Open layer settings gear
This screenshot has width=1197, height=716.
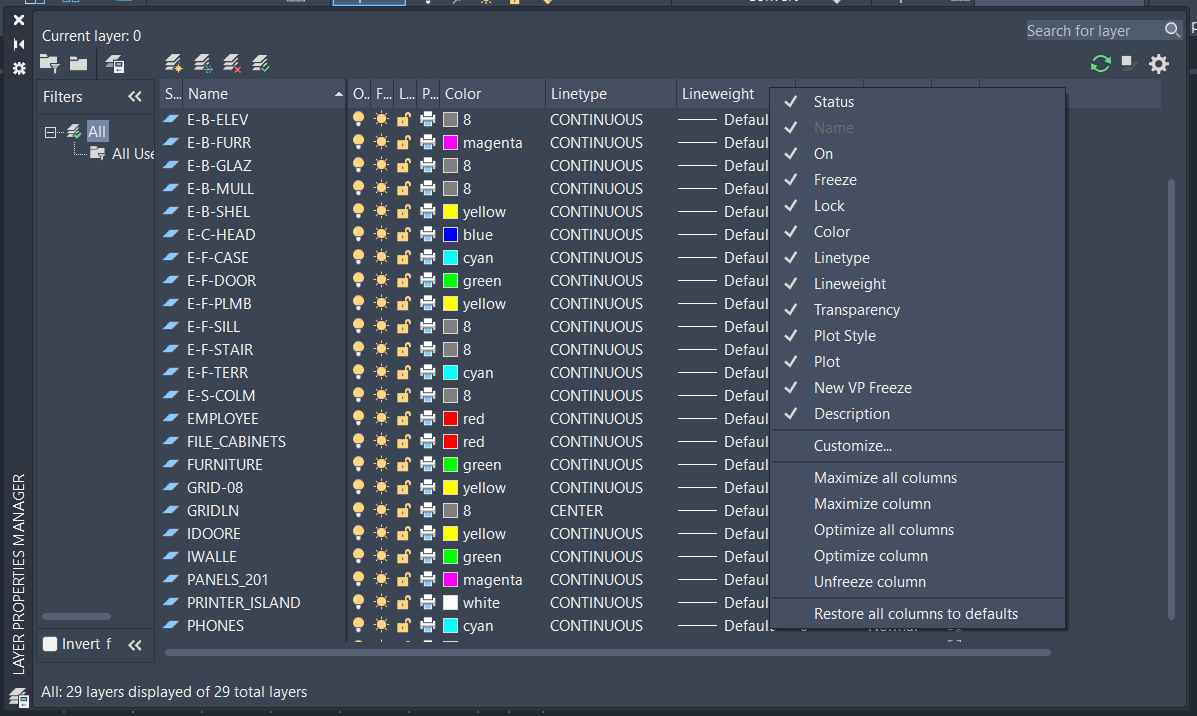(1159, 63)
